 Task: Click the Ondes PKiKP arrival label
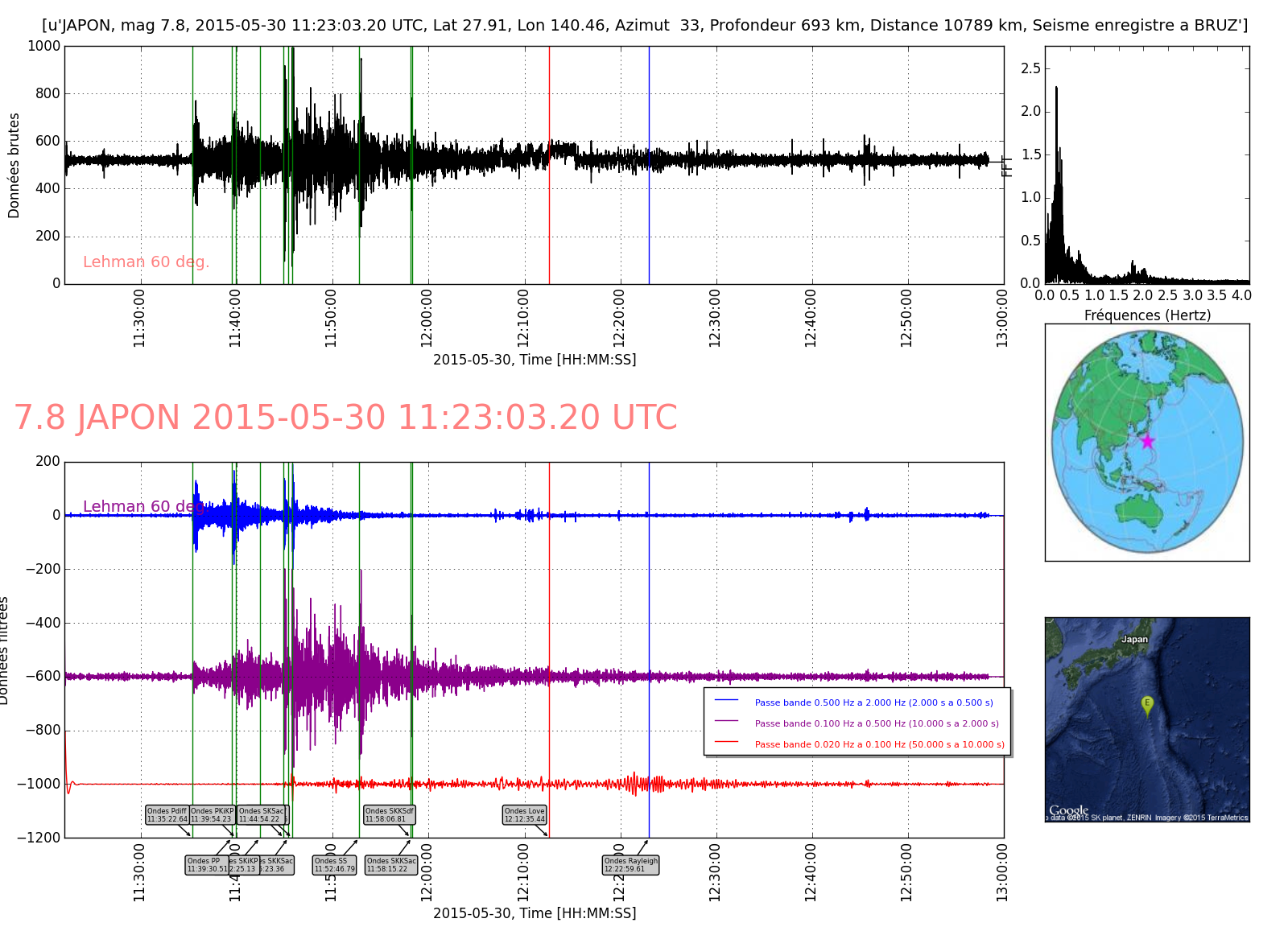pos(212,815)
